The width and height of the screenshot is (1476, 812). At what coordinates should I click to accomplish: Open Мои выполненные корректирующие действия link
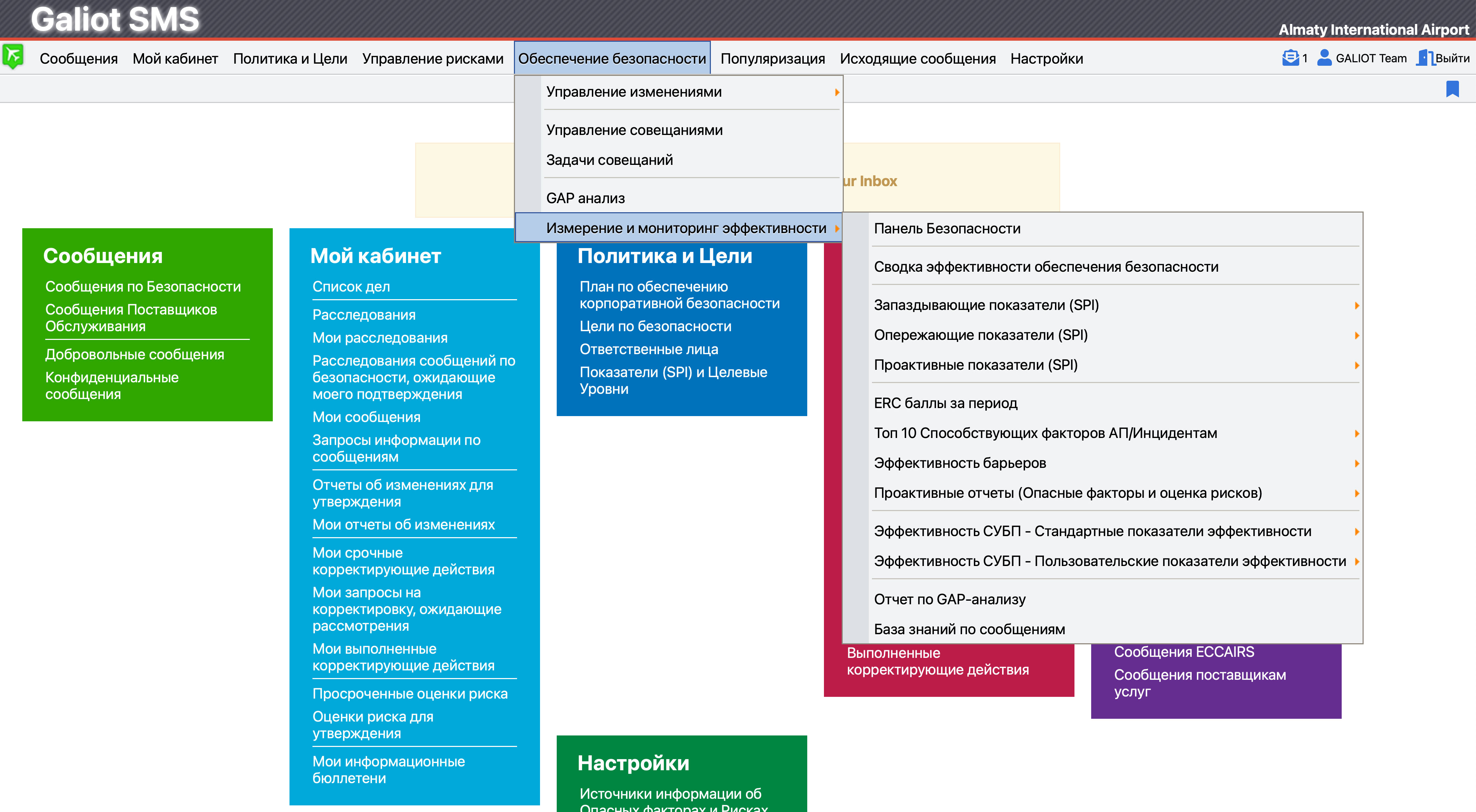click(403, 657)
